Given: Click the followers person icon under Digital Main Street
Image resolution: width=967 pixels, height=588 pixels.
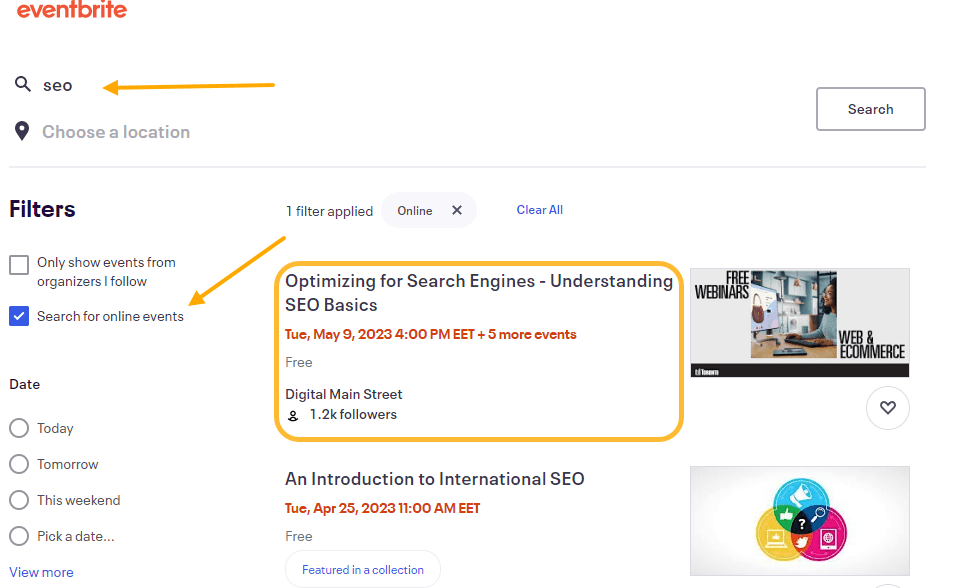Looking at the screenshot, I should tap(294, 414).
